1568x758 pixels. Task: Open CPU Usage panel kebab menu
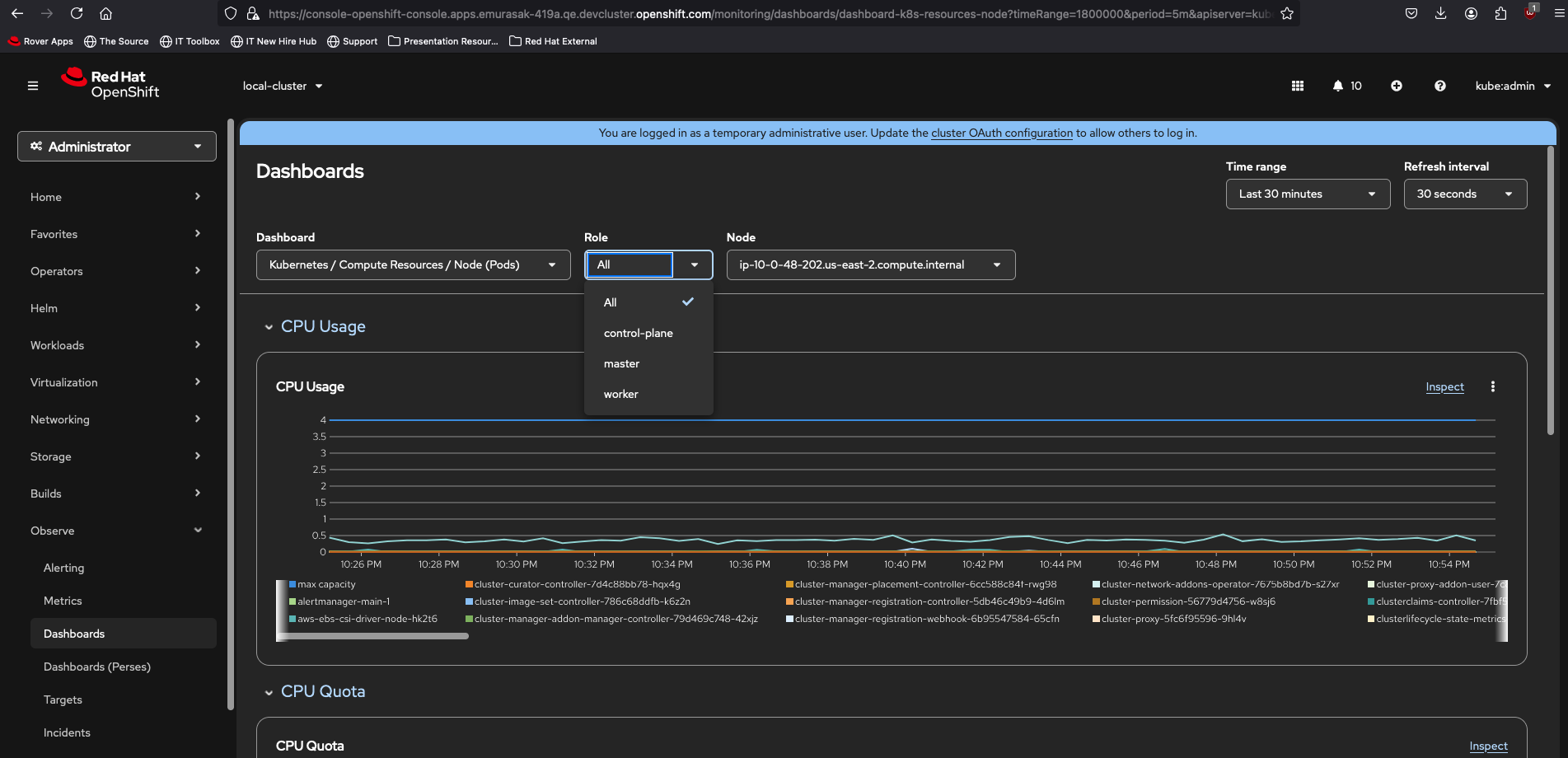click(1492, 386)
